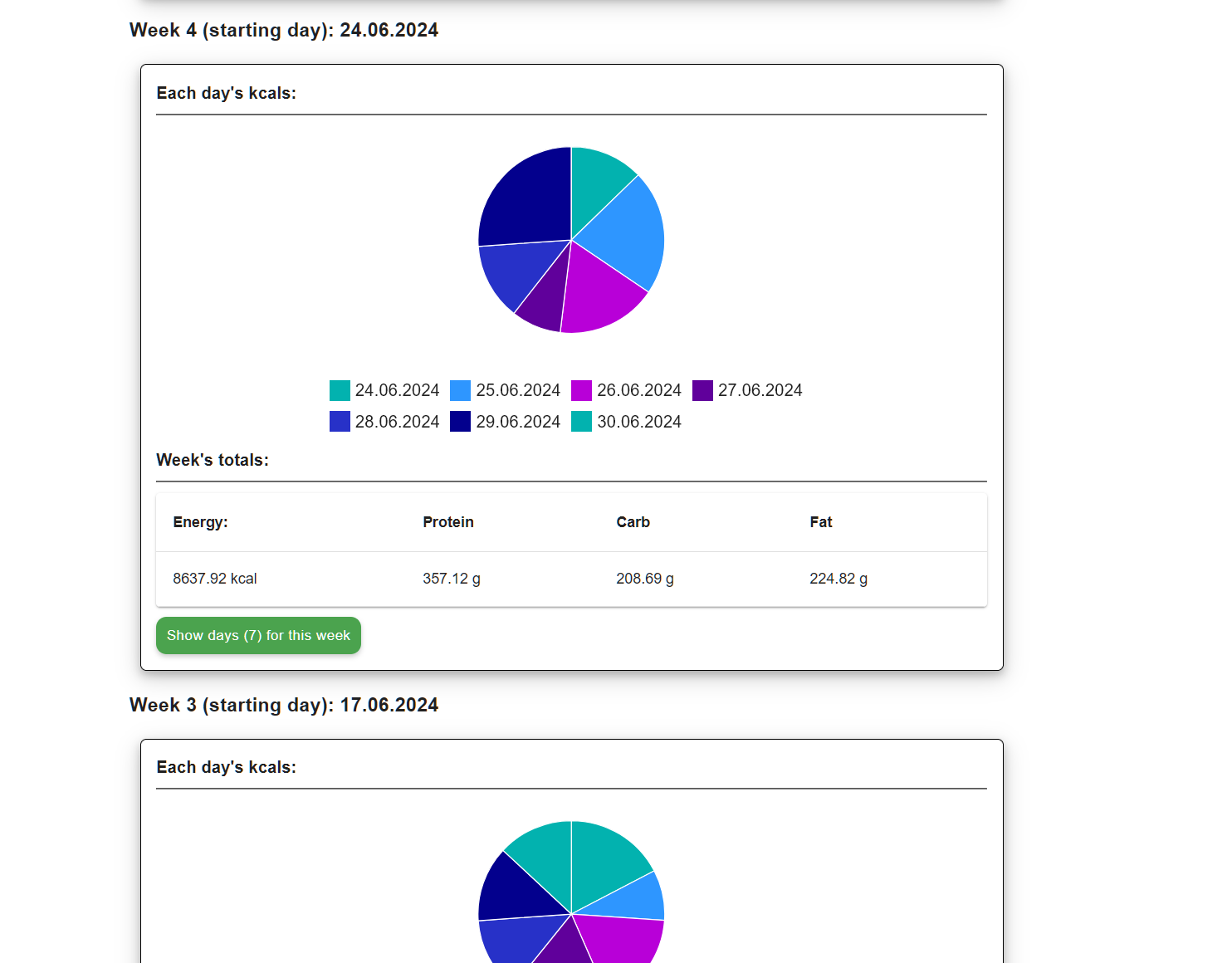Click the purple 27.06.2024 legend color box
The width and height of the screenshot is (1232, 963).
pos(702,390)
